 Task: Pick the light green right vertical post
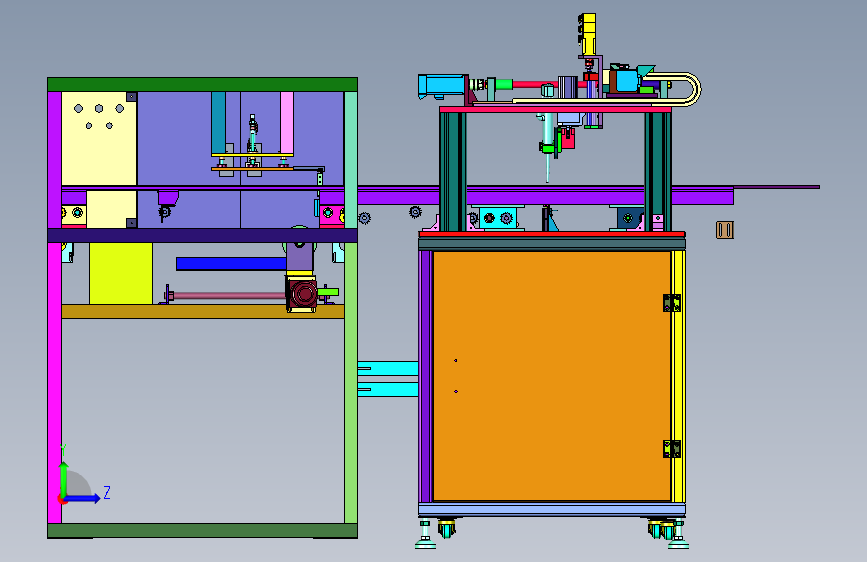pos(351,383)
